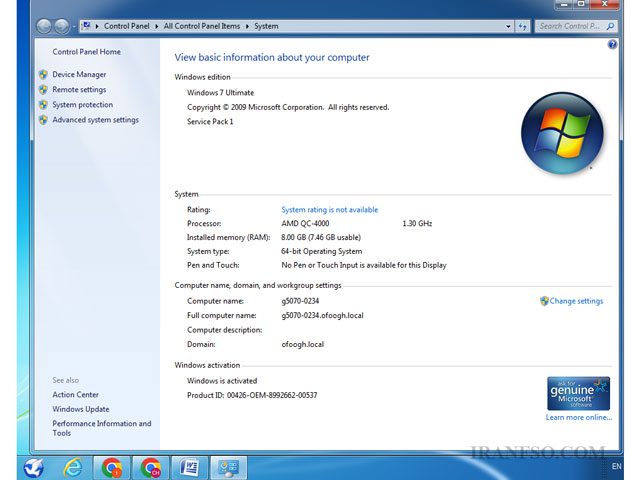The image size is (640, 480).
Task: Expand arrow before Control Panel breadcrumb
Action: click(97, 27)
